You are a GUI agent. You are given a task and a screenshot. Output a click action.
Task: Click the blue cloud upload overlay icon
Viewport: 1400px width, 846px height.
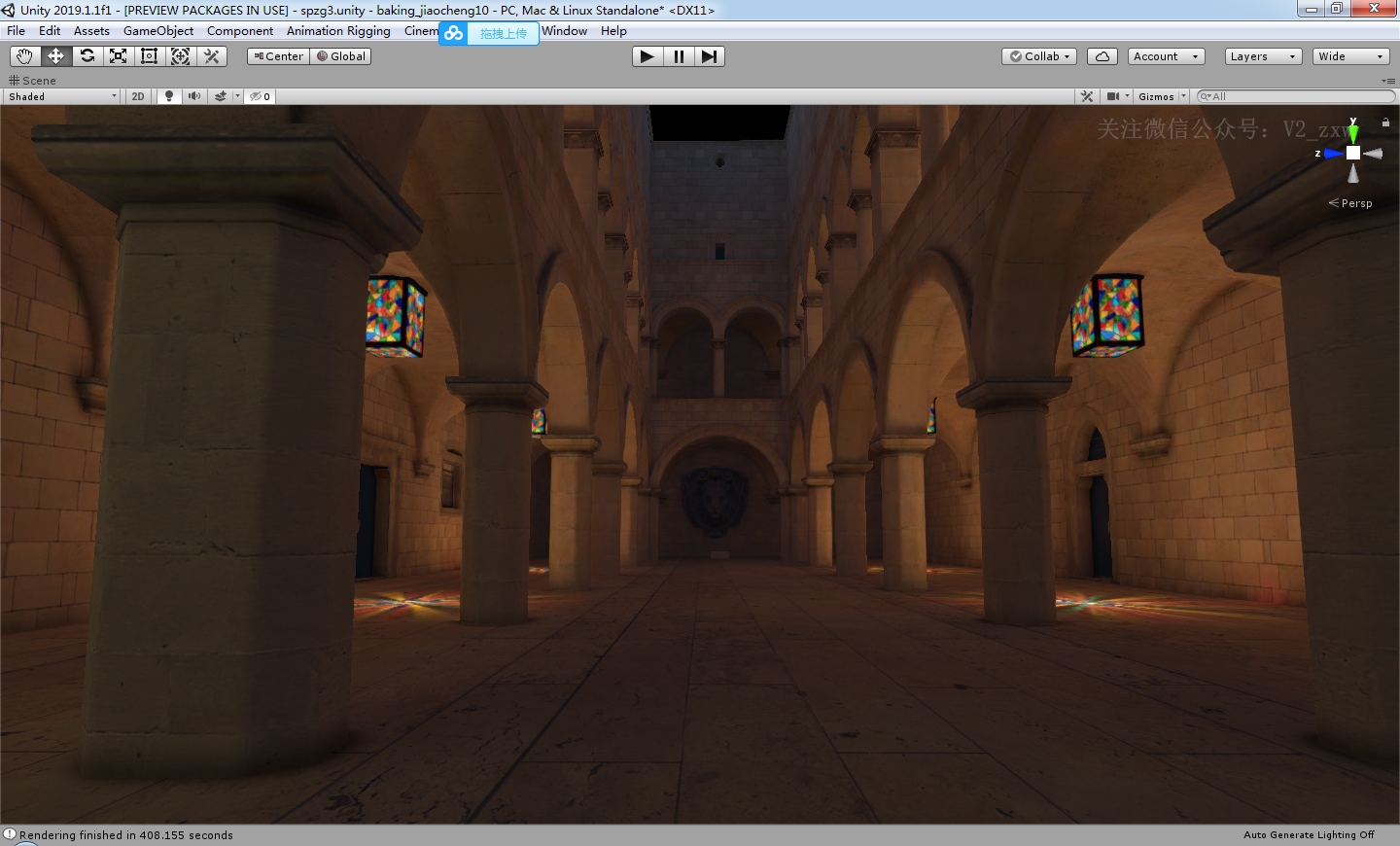point(454,33)
